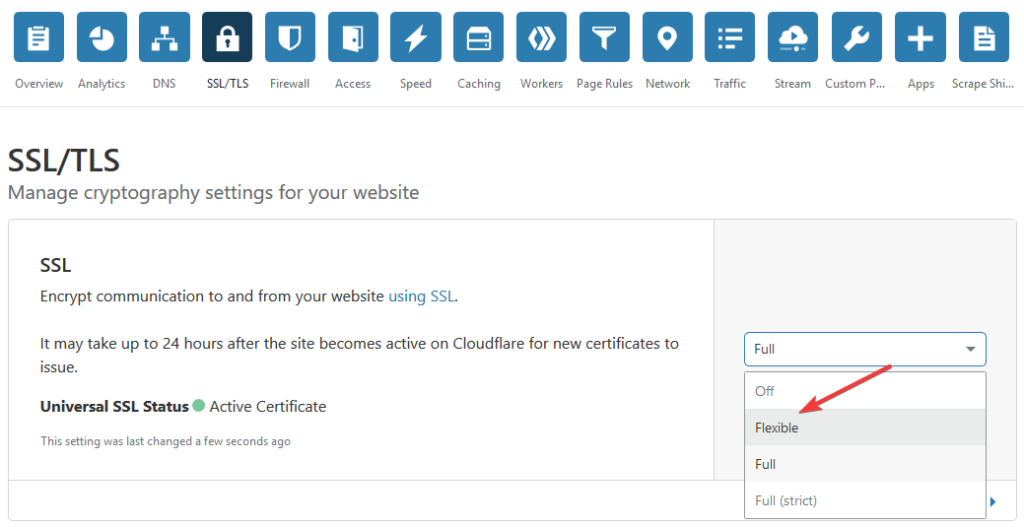
Task: Open the Analytics pie chart icon
Action: tap(102, 37)
